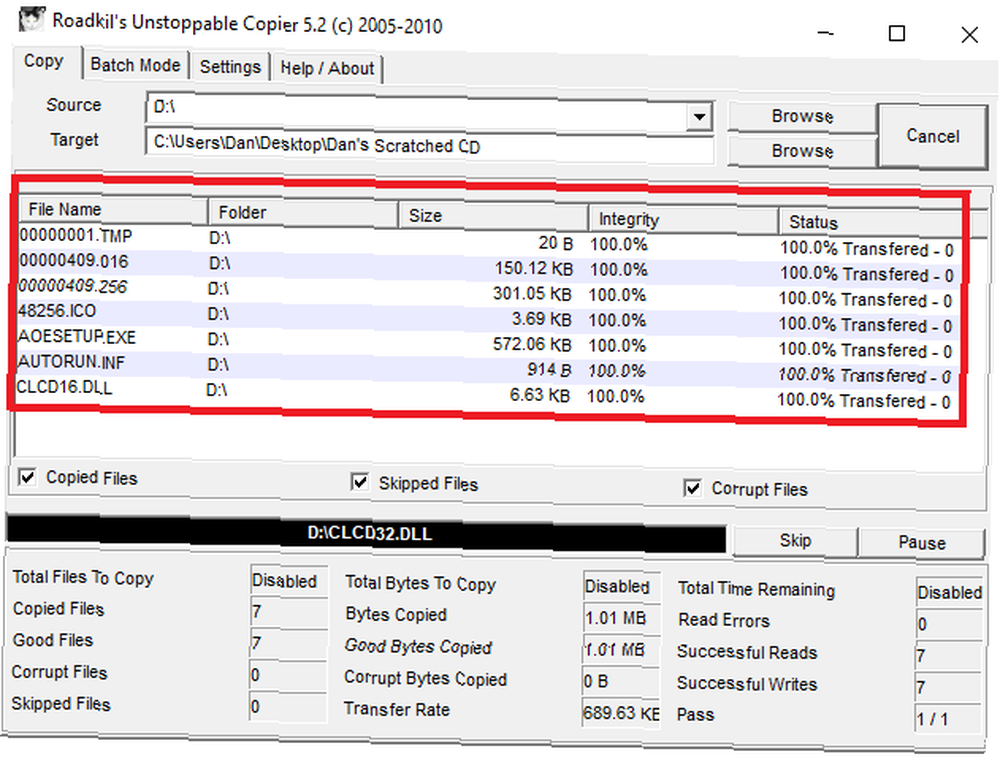
Task: Click the Transfer Rate value 689.63 KB
Action: click(x=621, y=713)
